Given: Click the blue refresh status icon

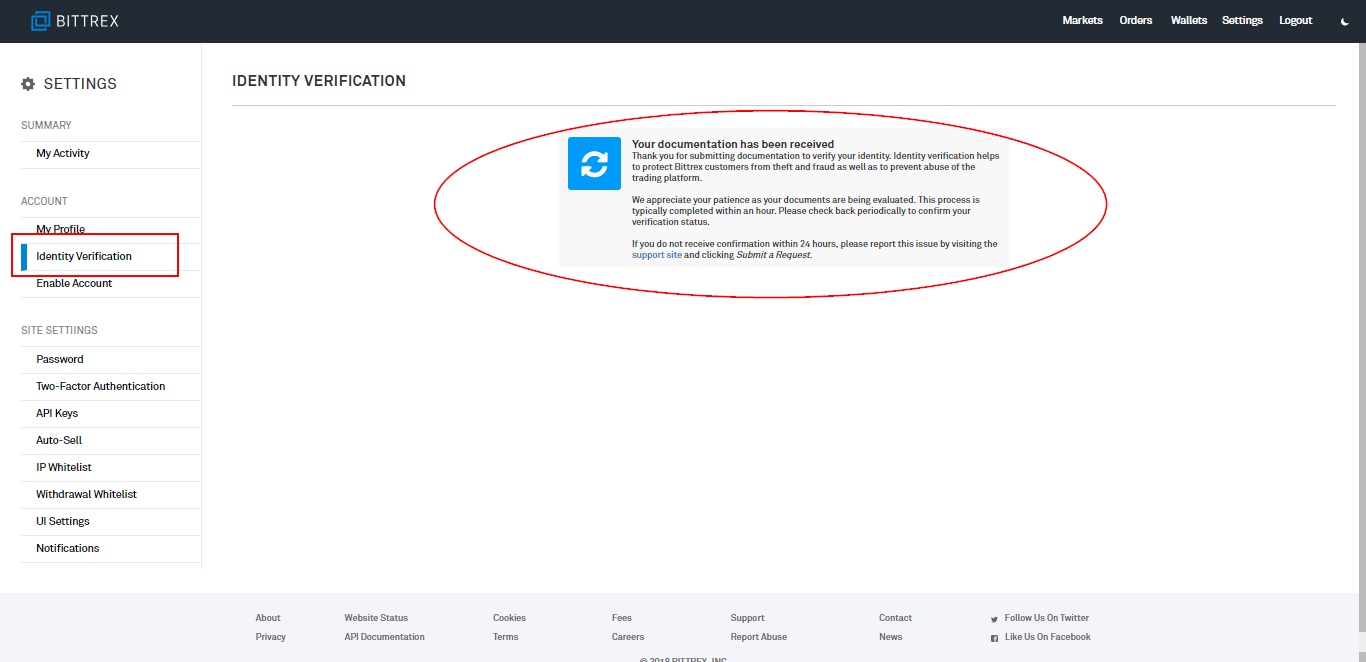Looking at the screenshot, I should 594,163.
